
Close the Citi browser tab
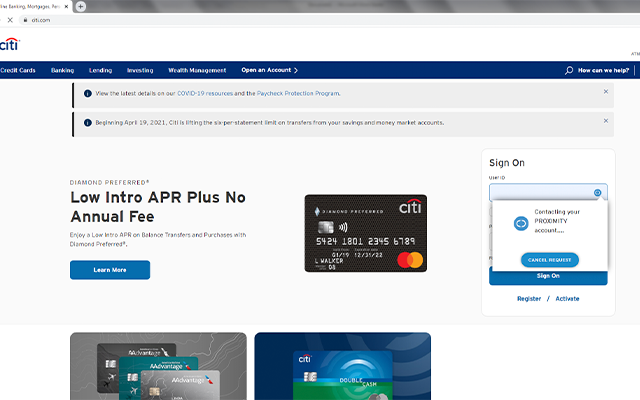click(66, 7)
